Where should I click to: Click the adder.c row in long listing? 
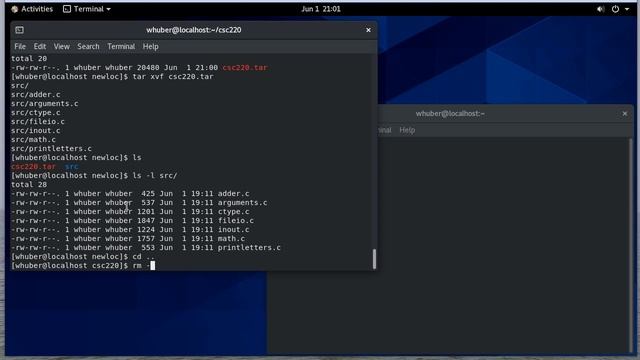pyautogui.click(x=130, y=193)
